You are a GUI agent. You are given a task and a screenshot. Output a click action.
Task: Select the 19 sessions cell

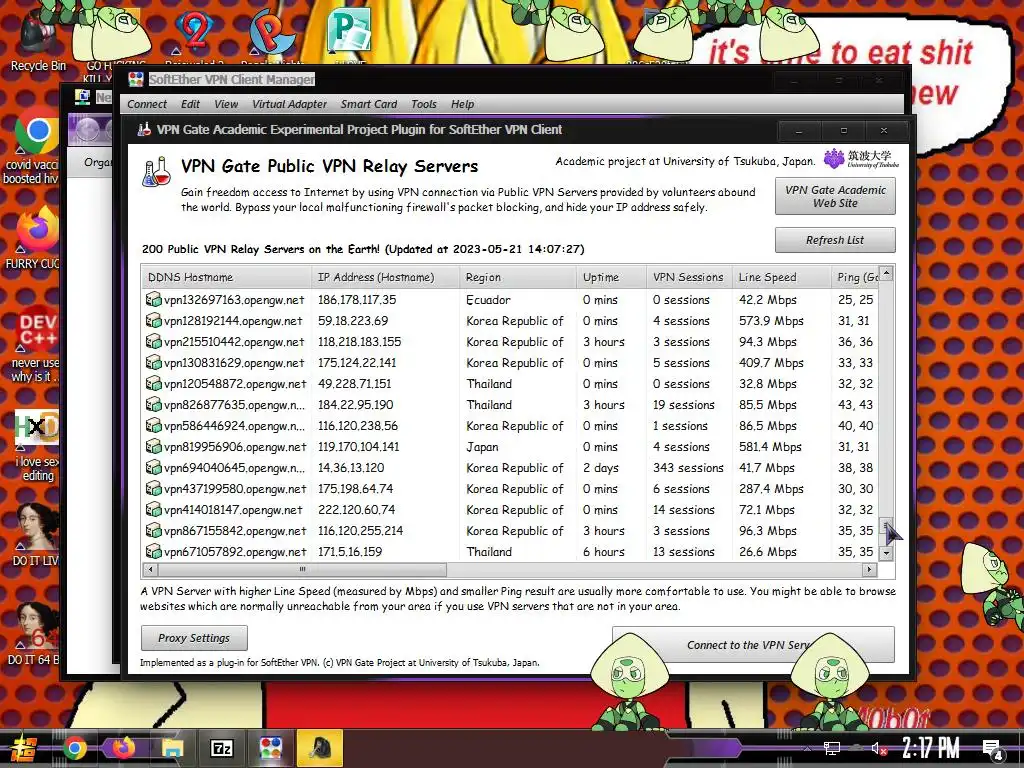(684, 405)
